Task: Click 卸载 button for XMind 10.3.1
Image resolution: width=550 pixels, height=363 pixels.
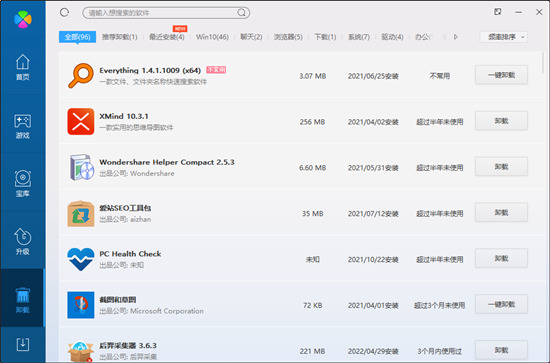Action: (x=501, y=121)
